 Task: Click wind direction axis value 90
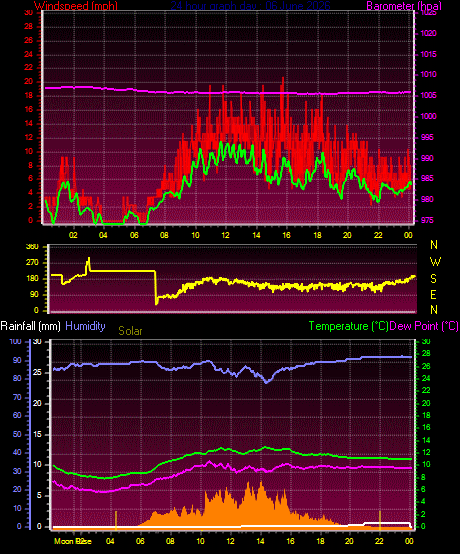click(34, 295)
